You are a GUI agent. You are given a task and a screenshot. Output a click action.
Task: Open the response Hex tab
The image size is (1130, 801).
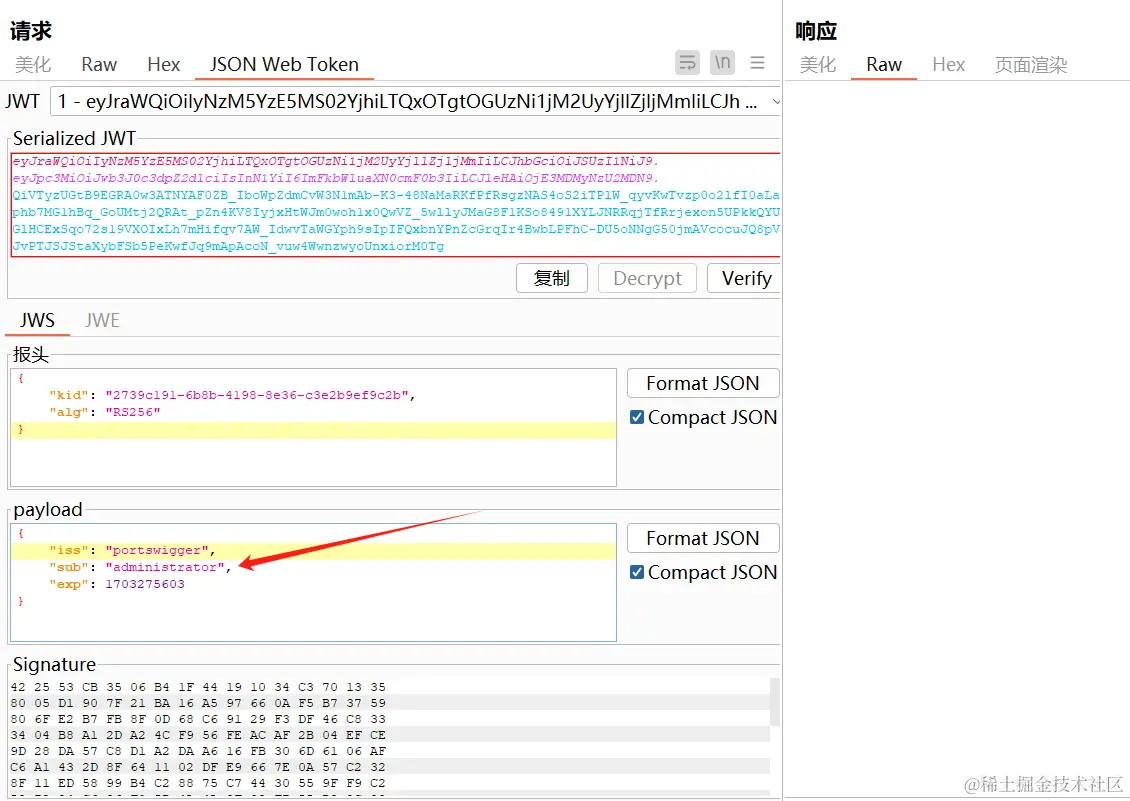(948, 65)
